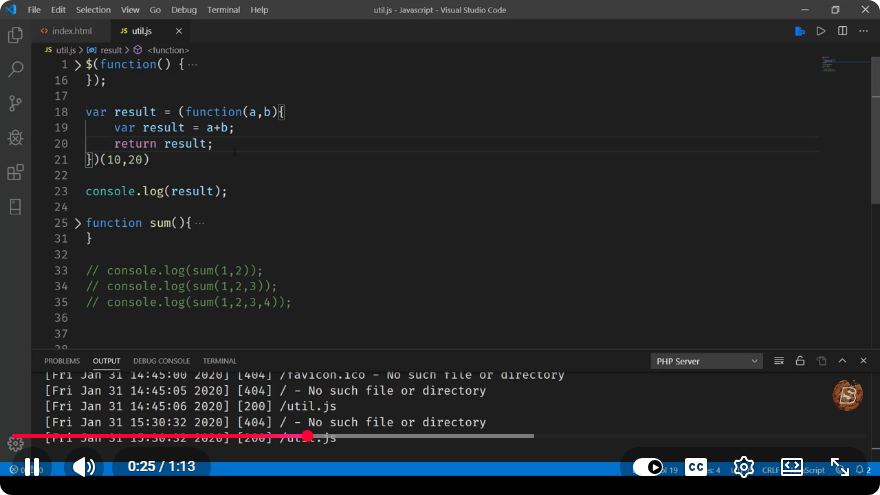Mute the video volume
880x495 pixels.
(x=84, y=466)
